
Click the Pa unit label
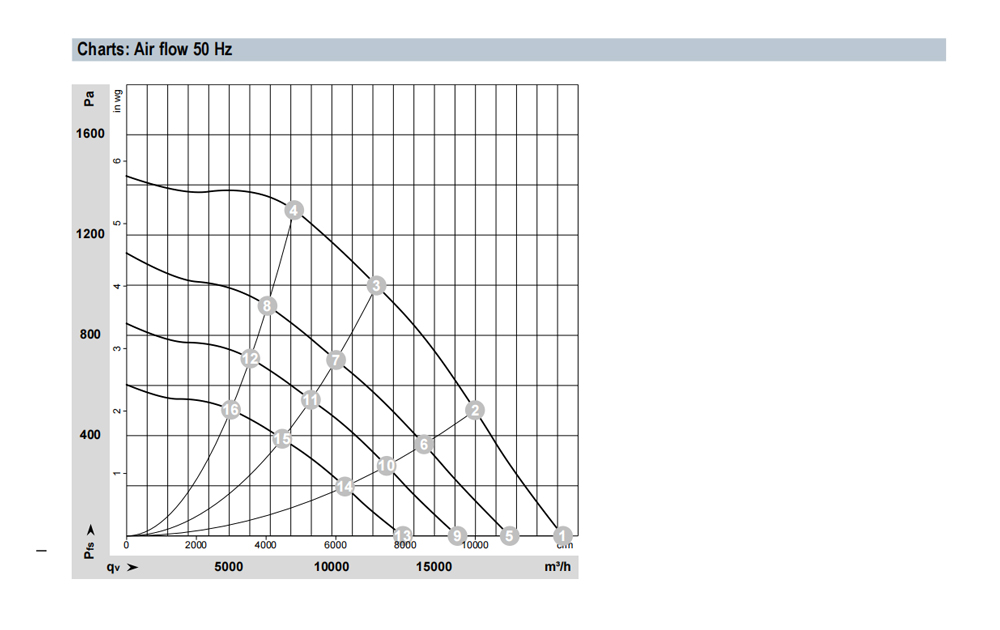tap(89, 99)
